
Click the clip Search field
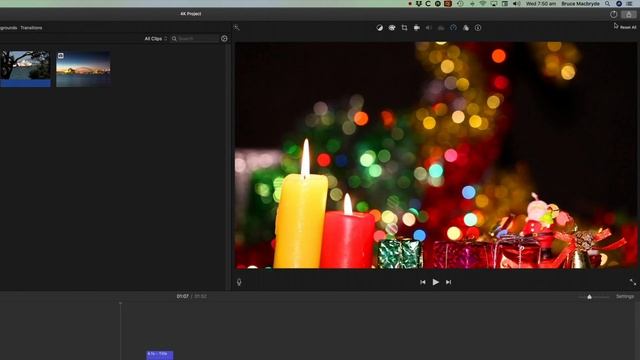pos(195,38)
